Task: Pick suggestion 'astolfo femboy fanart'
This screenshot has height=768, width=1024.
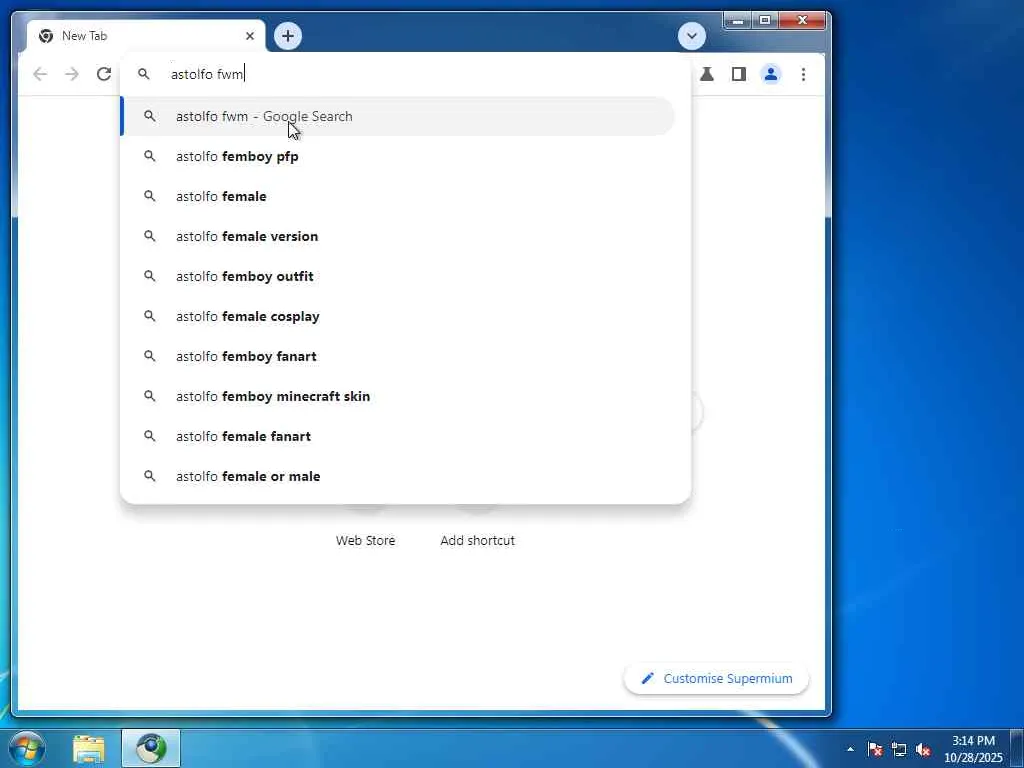Action: click(x=398, y=356)
